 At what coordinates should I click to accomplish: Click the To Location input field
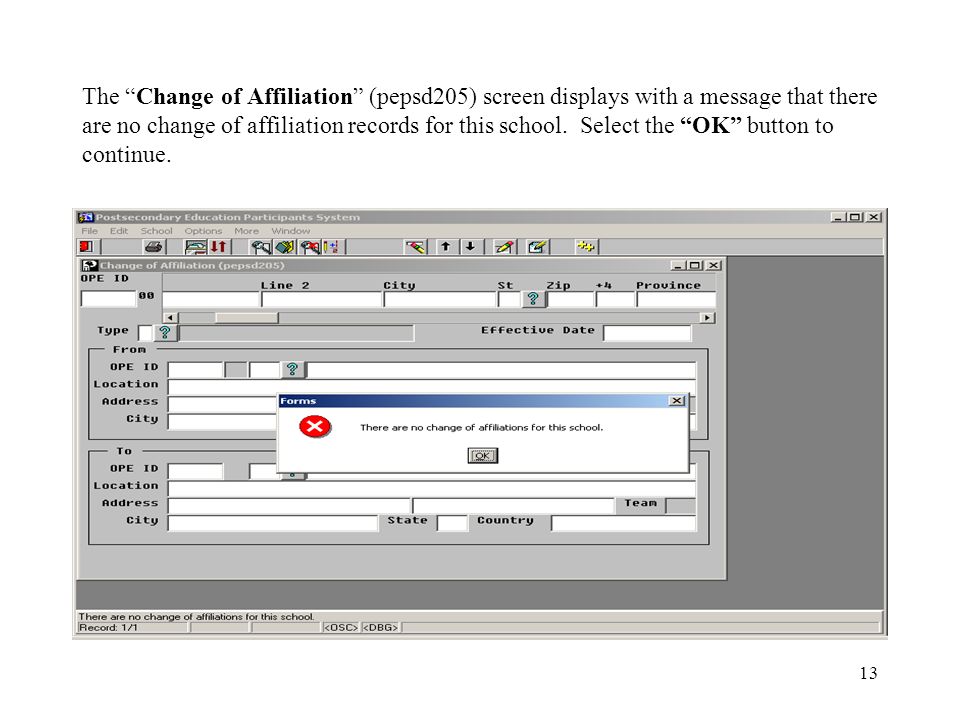432,489
